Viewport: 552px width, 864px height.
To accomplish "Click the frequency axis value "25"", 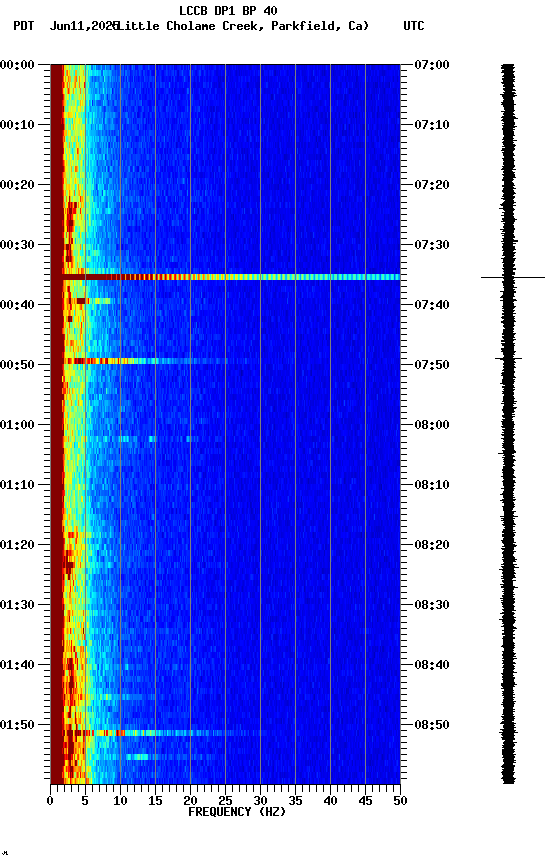I will (x=225, y=801).
